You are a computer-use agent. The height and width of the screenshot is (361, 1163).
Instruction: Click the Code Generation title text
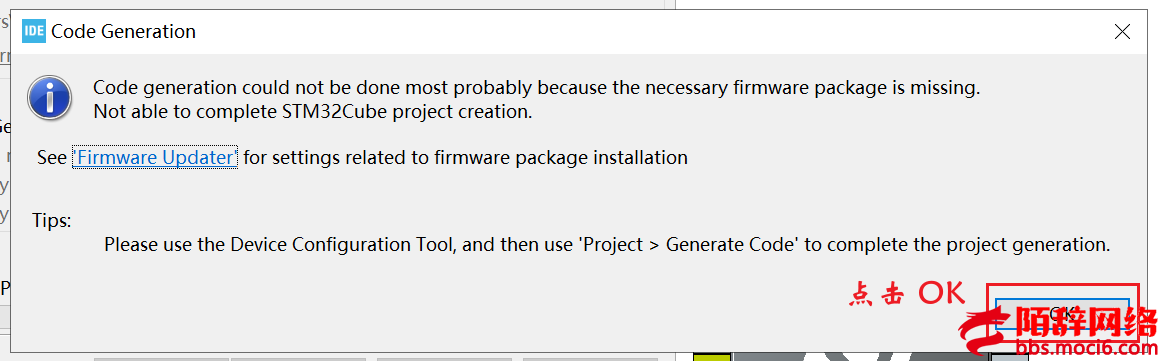point(124,32)
